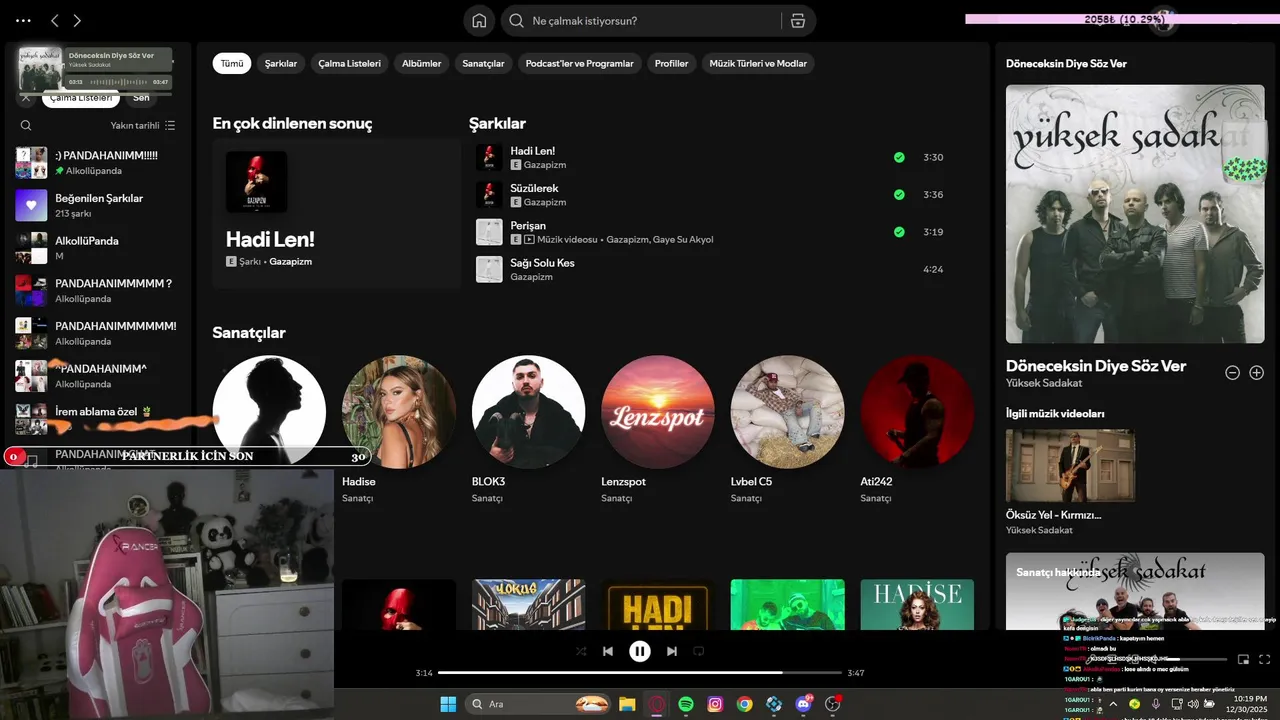
Task: Open the Yakın tarihli sort dropdown
Action: point(143,126)
